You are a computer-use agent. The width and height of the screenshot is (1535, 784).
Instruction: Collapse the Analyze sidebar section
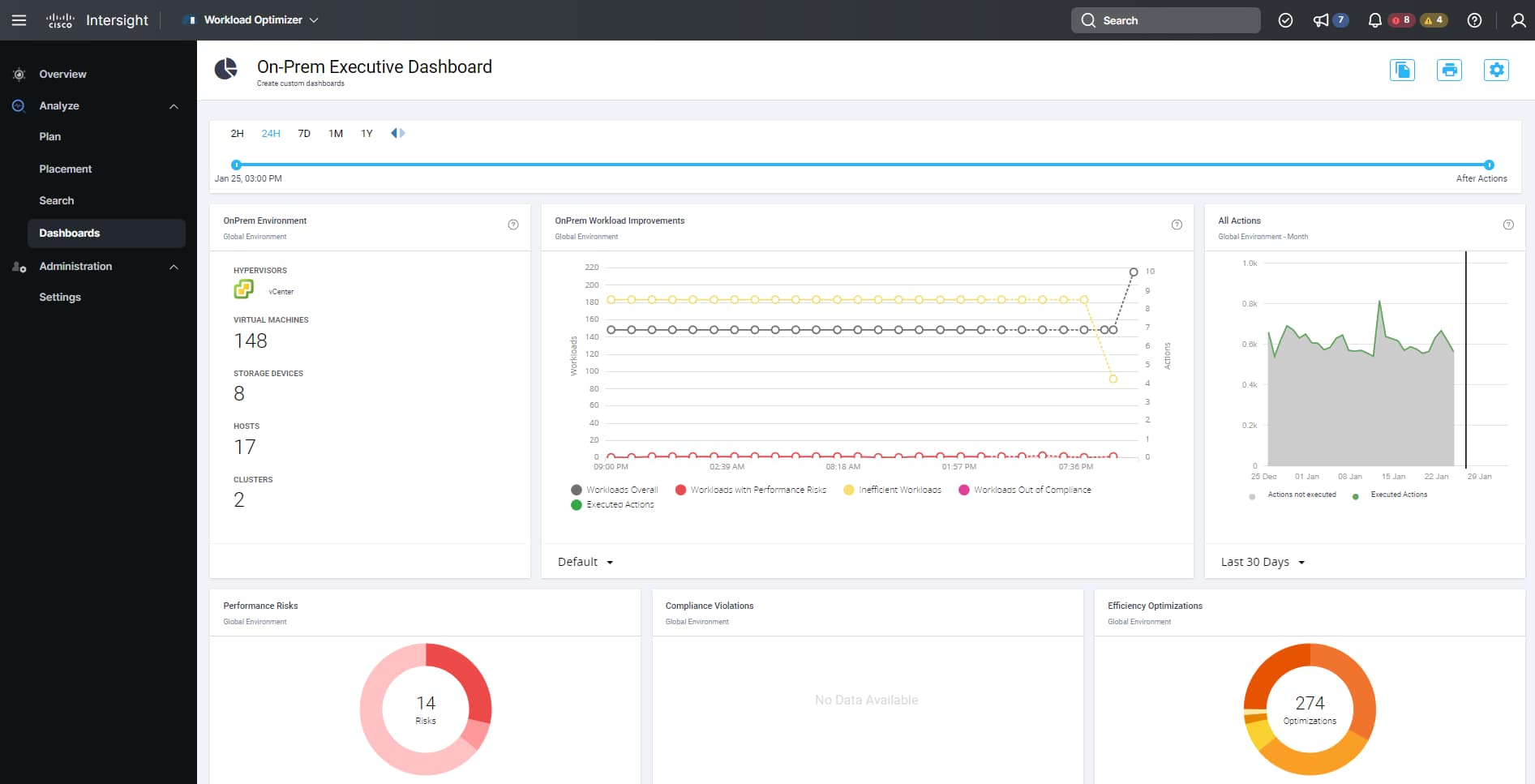174,106
